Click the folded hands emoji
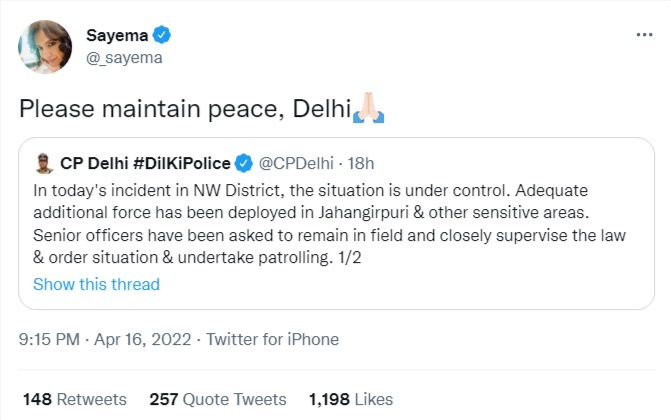The image size is (671, 420). point(368,108)
